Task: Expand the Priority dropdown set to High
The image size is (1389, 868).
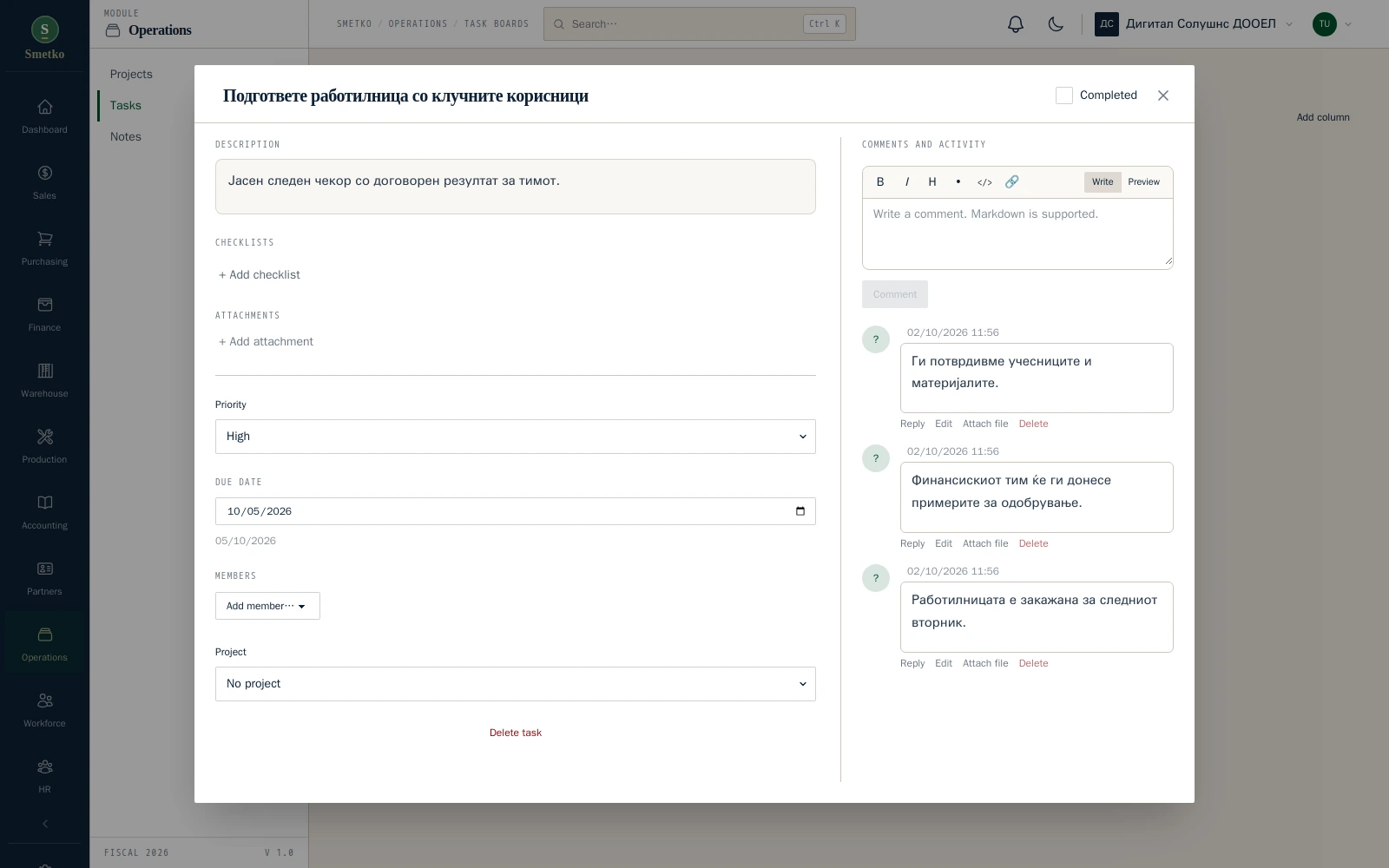Action: click(x=516, y=437)
